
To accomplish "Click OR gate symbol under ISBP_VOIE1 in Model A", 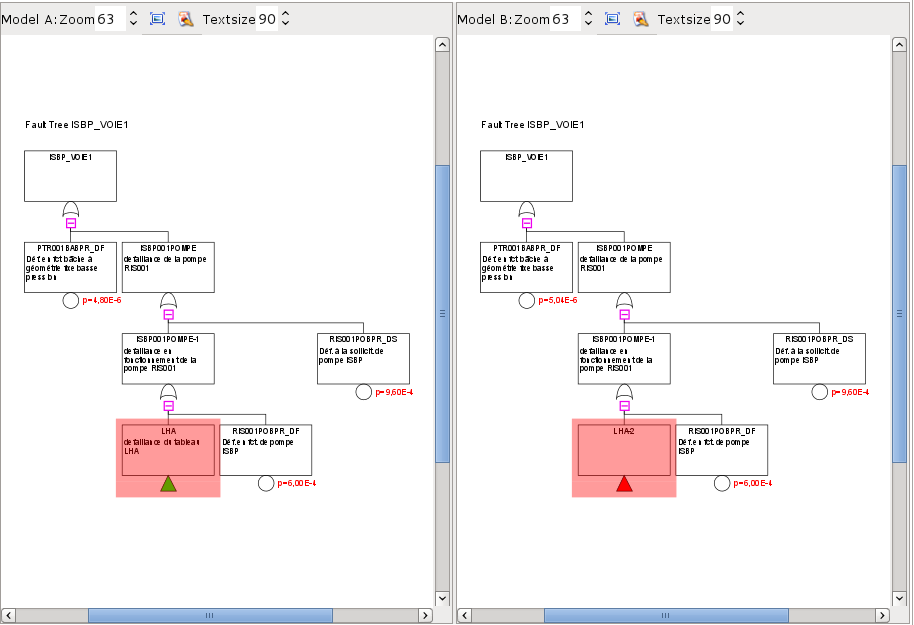I will (71, 210).
